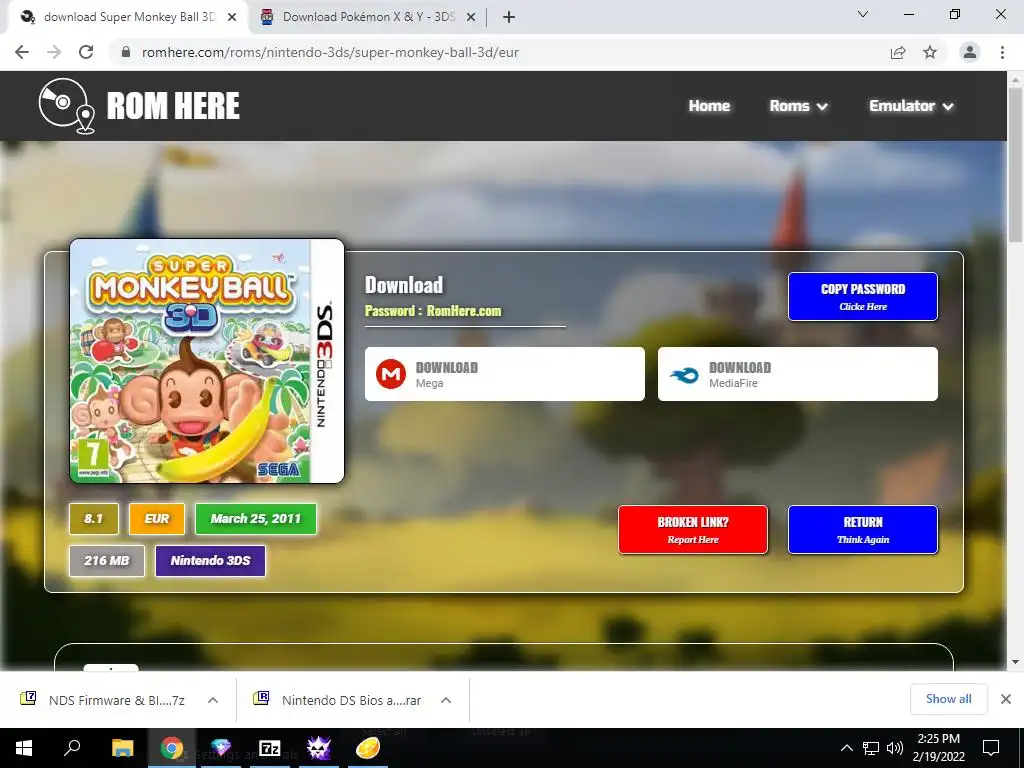Click the volume speaker tray icon
1024x768 pixels.
[895, 748]
